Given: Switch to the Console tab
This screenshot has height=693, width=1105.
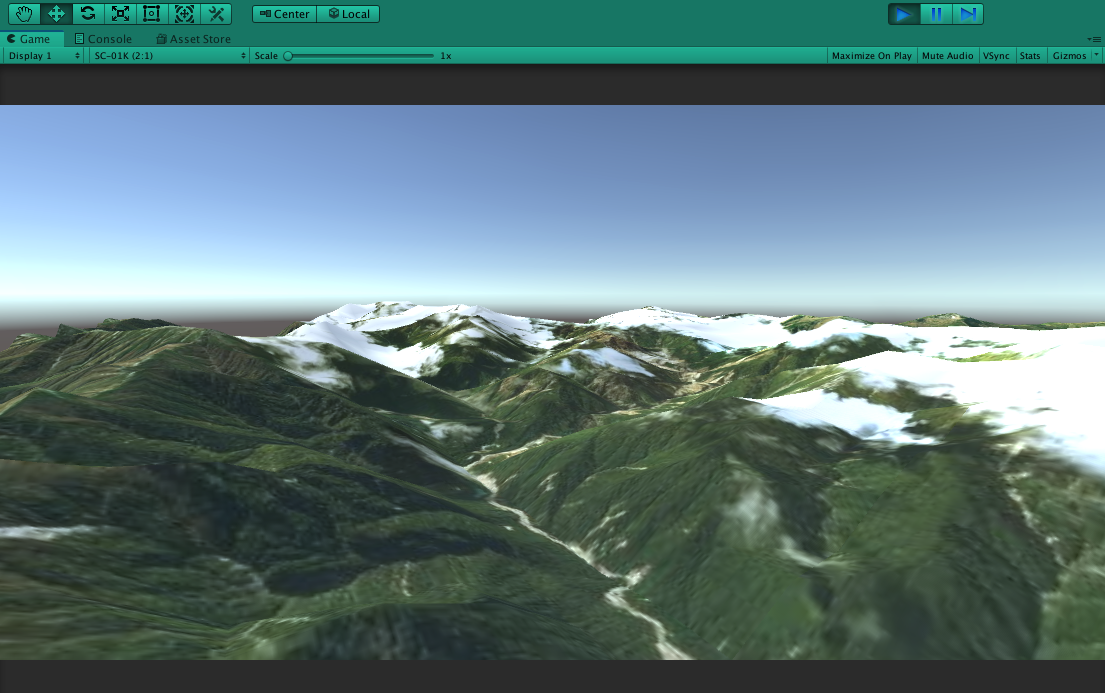Looking at the screenshot, I should 105,39.
